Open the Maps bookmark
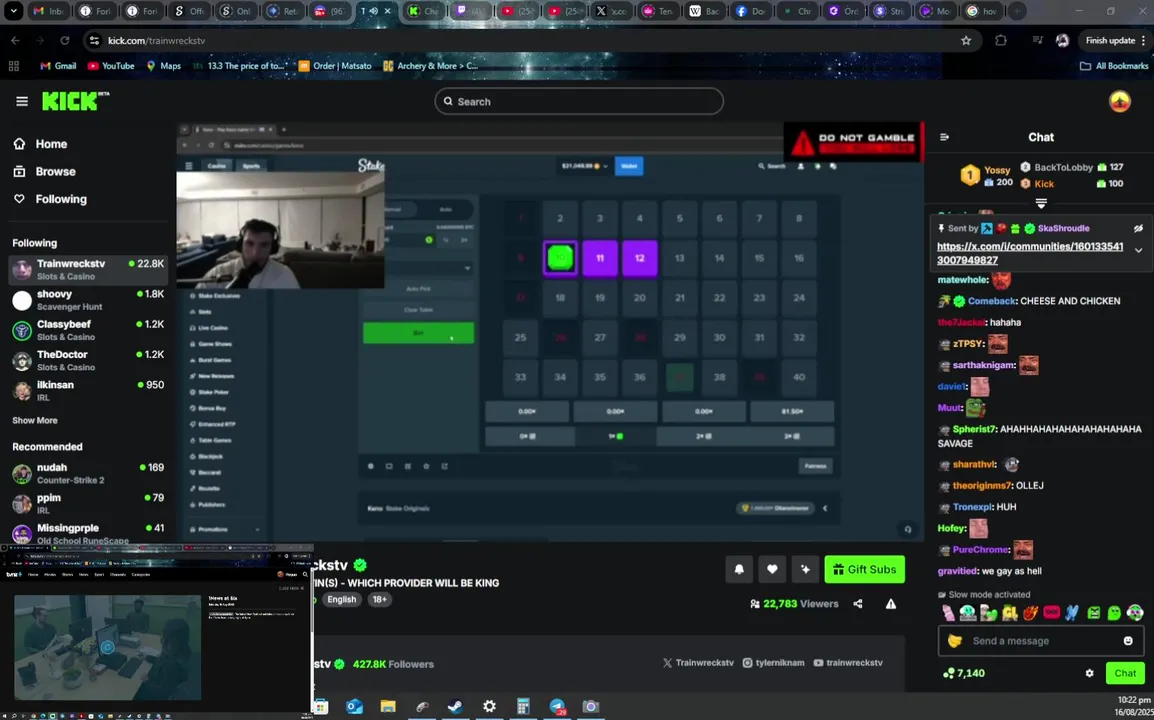 [163, 66]
